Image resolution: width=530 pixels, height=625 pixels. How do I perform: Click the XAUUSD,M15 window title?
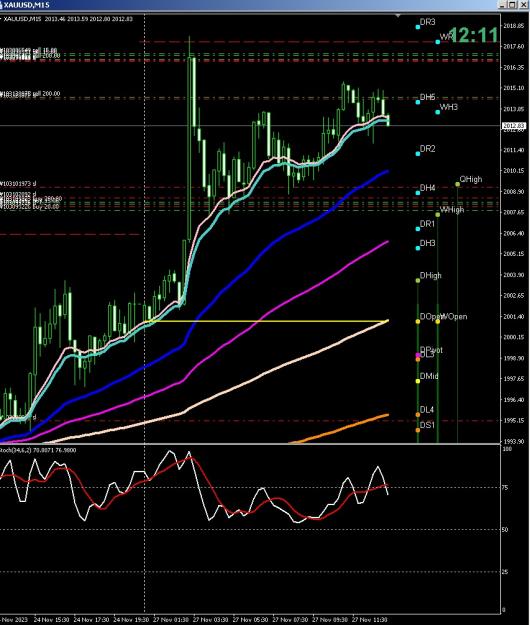coord(26,5)
